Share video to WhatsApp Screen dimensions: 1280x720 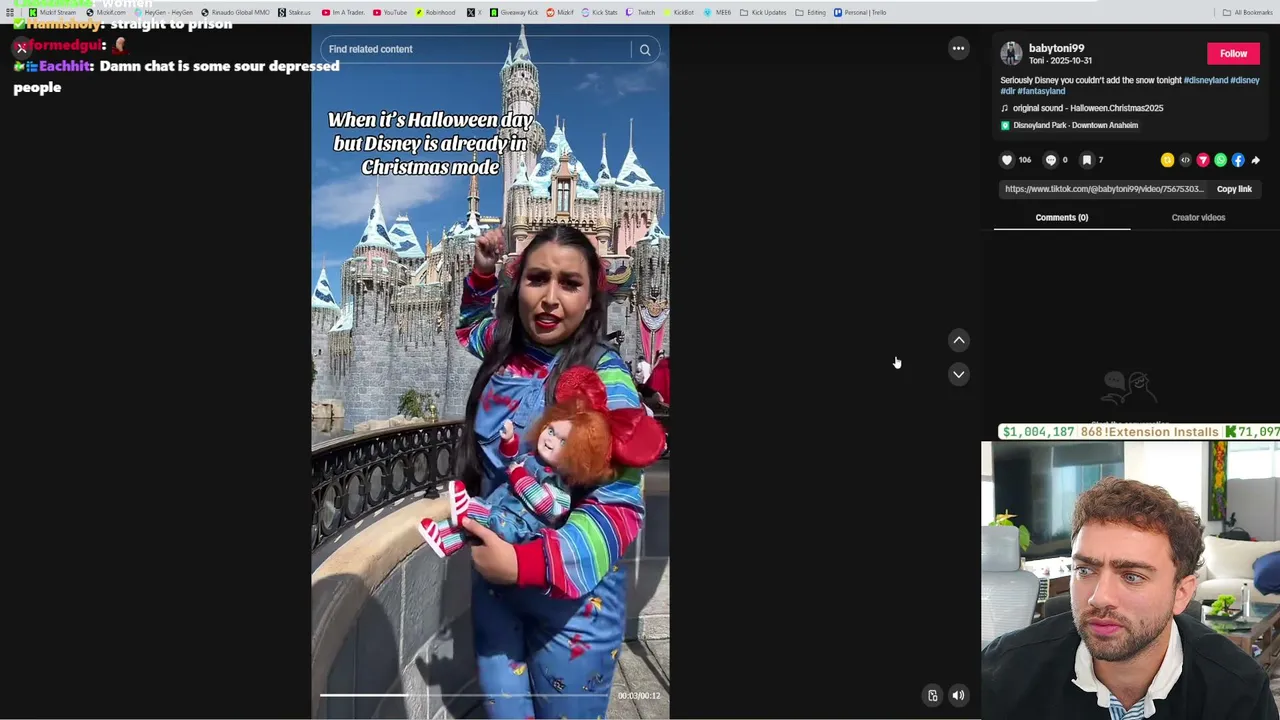1220,160
